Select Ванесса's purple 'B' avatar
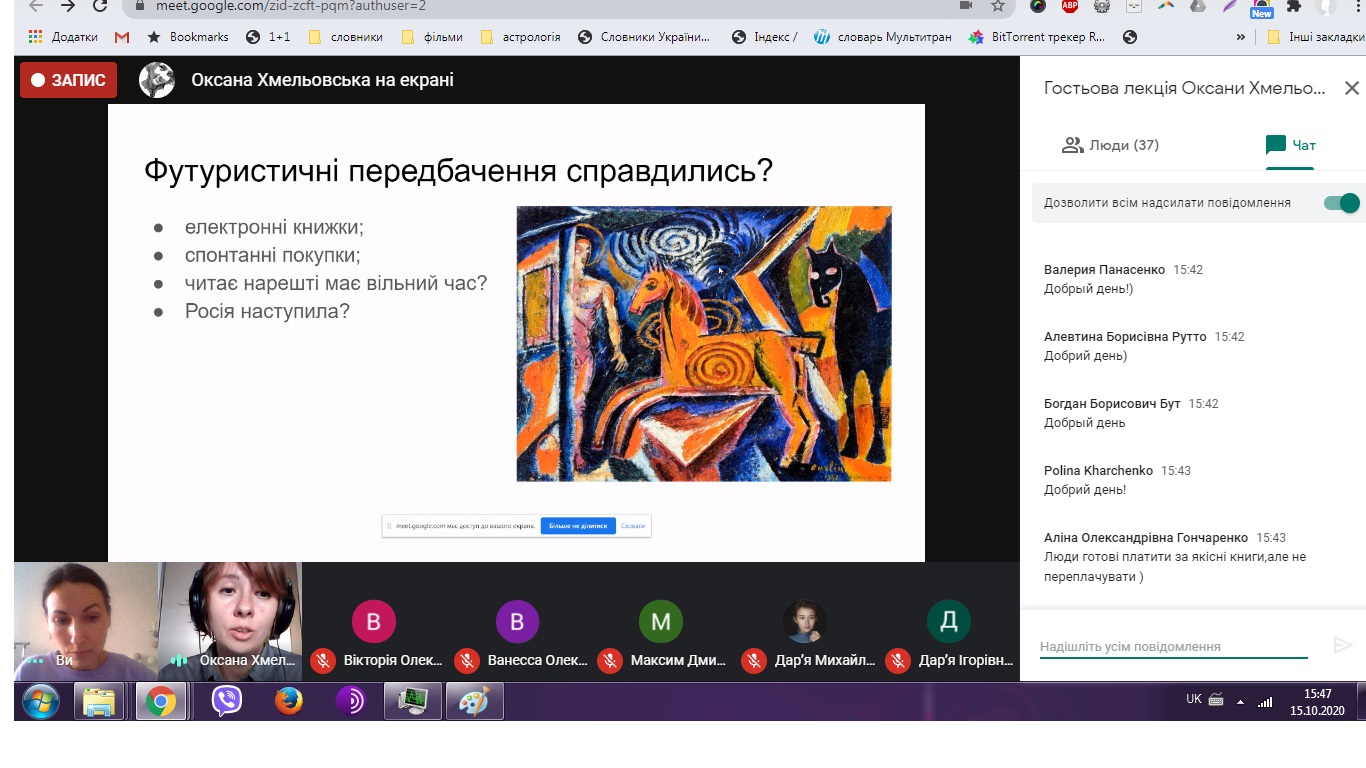 coord(517,621)
